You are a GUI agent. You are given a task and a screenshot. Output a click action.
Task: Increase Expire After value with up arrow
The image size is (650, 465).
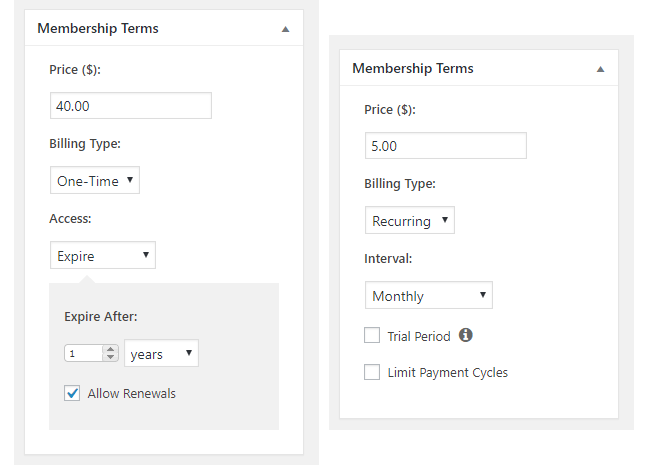click(110, 349)
